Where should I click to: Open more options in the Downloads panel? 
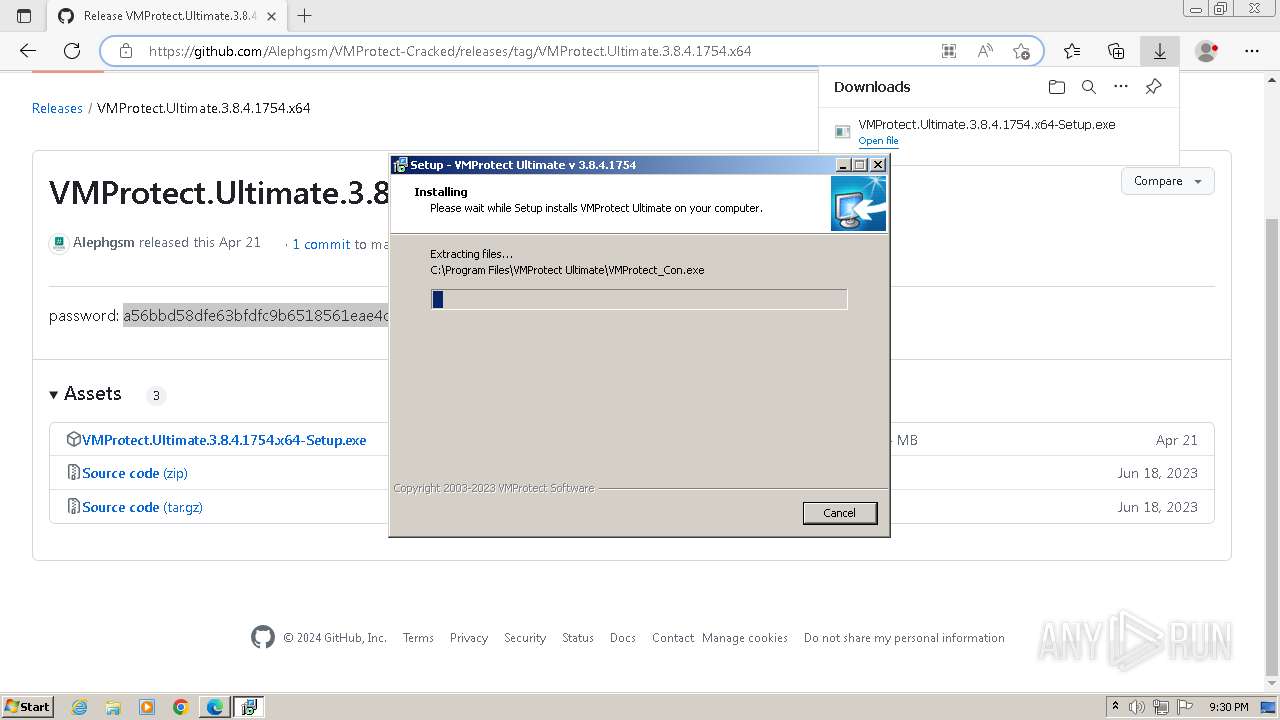pos(1121,87)
